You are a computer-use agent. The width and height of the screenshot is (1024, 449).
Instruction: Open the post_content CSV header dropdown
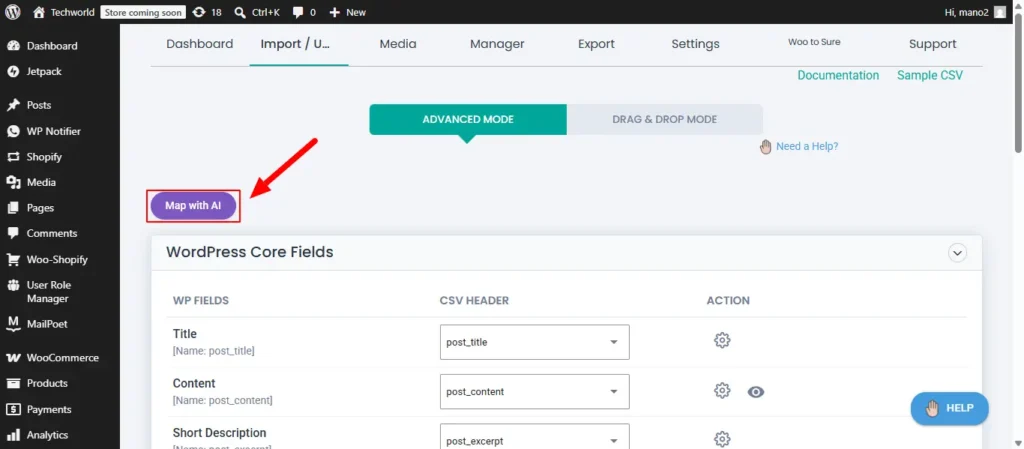pos(535,392)
